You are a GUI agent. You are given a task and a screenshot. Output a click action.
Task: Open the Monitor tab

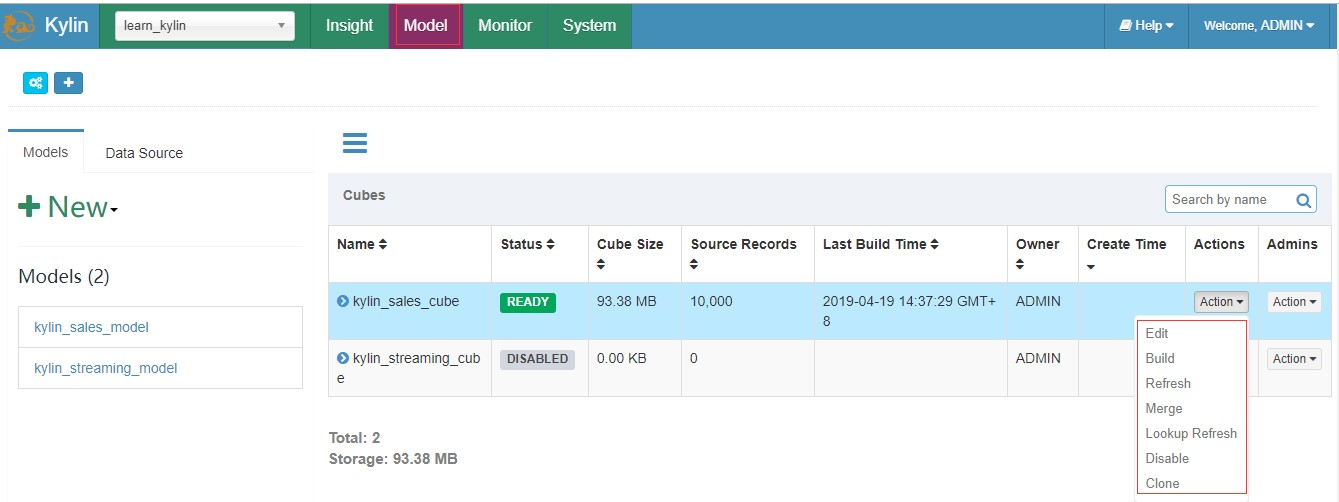point(505,26)
